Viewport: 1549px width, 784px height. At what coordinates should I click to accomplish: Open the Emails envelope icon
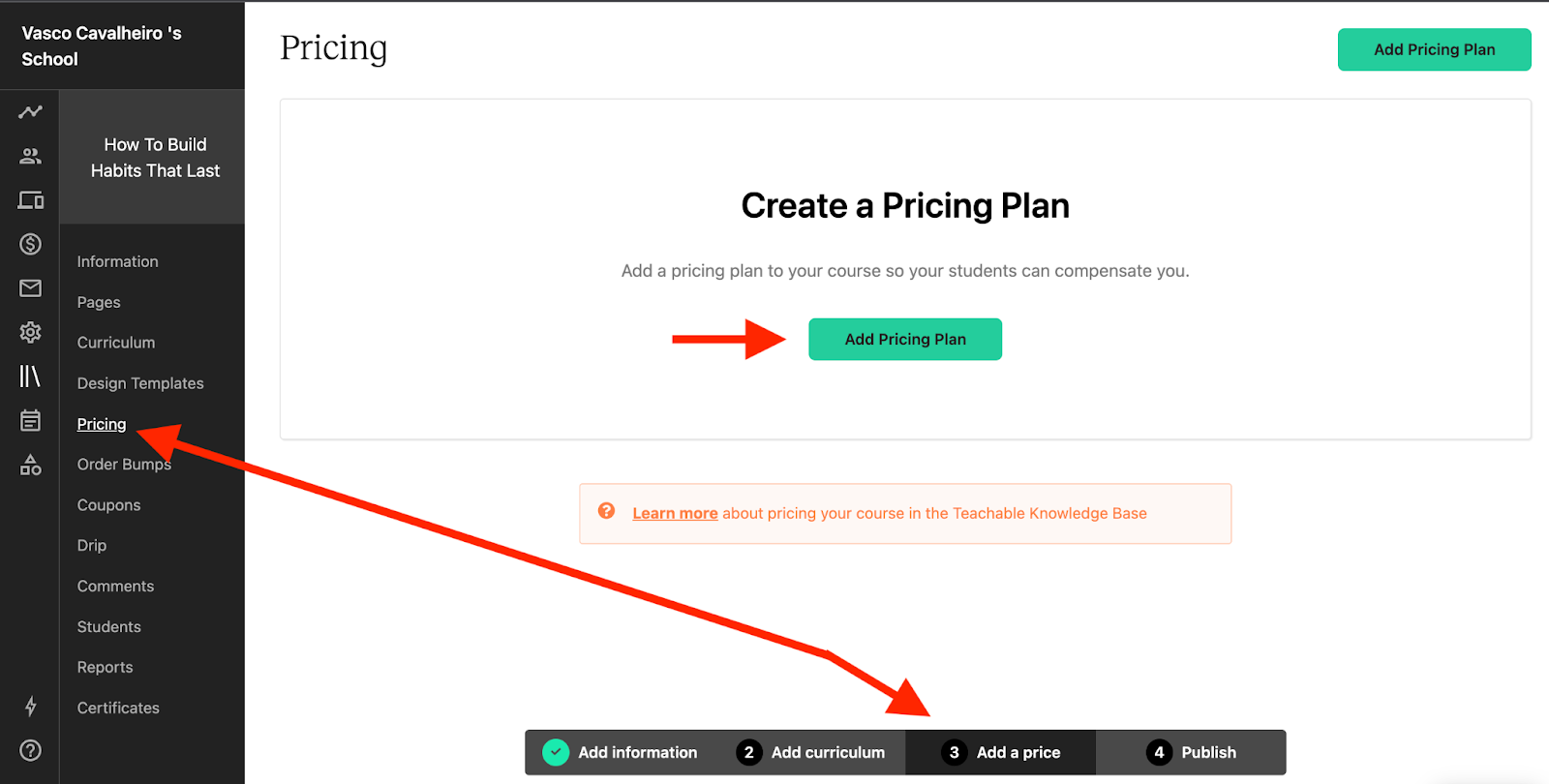[x=30, y=288]
